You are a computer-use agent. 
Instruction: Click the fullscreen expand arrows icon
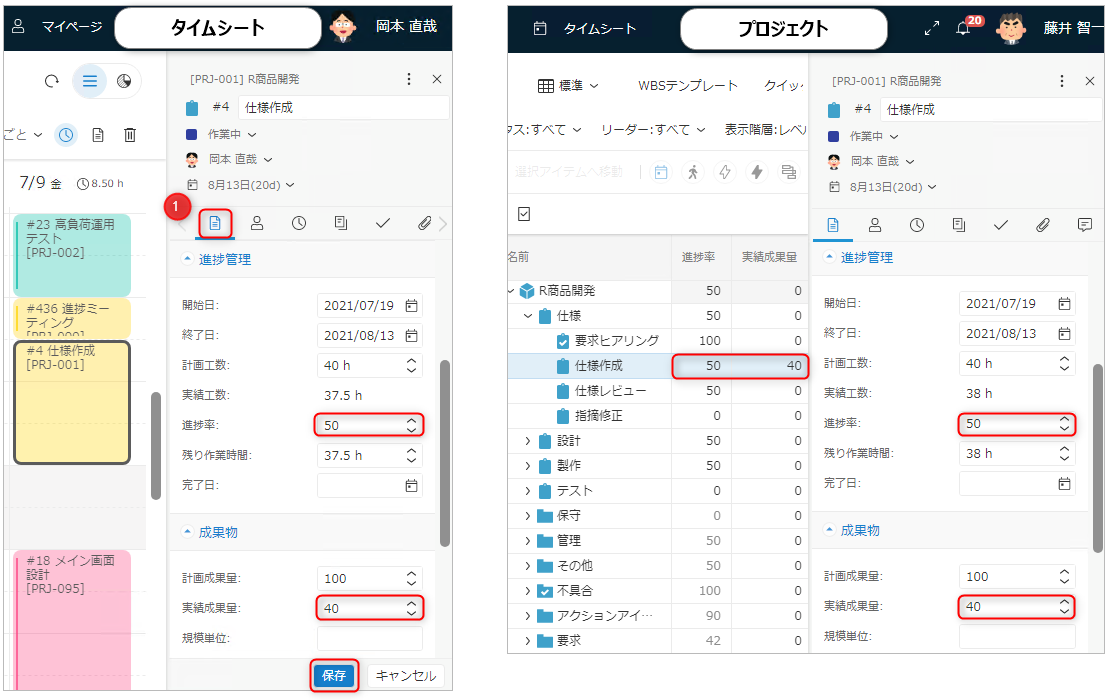pyautogui.click(x=932, y=28)
